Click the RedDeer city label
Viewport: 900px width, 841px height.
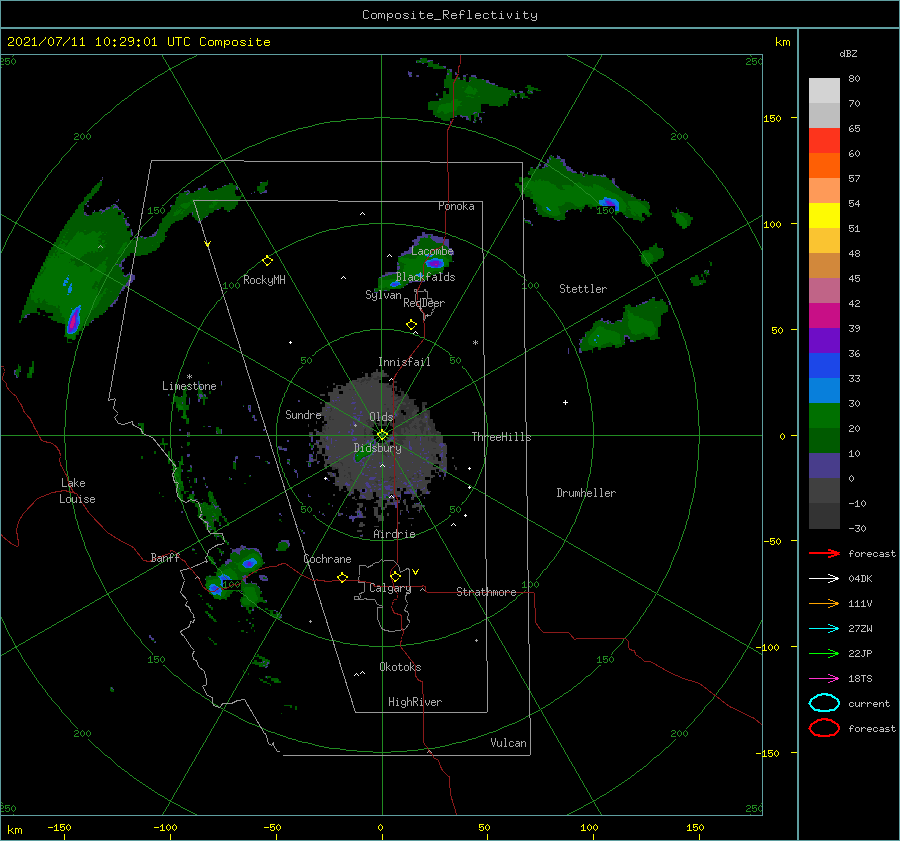pos(424,303)
